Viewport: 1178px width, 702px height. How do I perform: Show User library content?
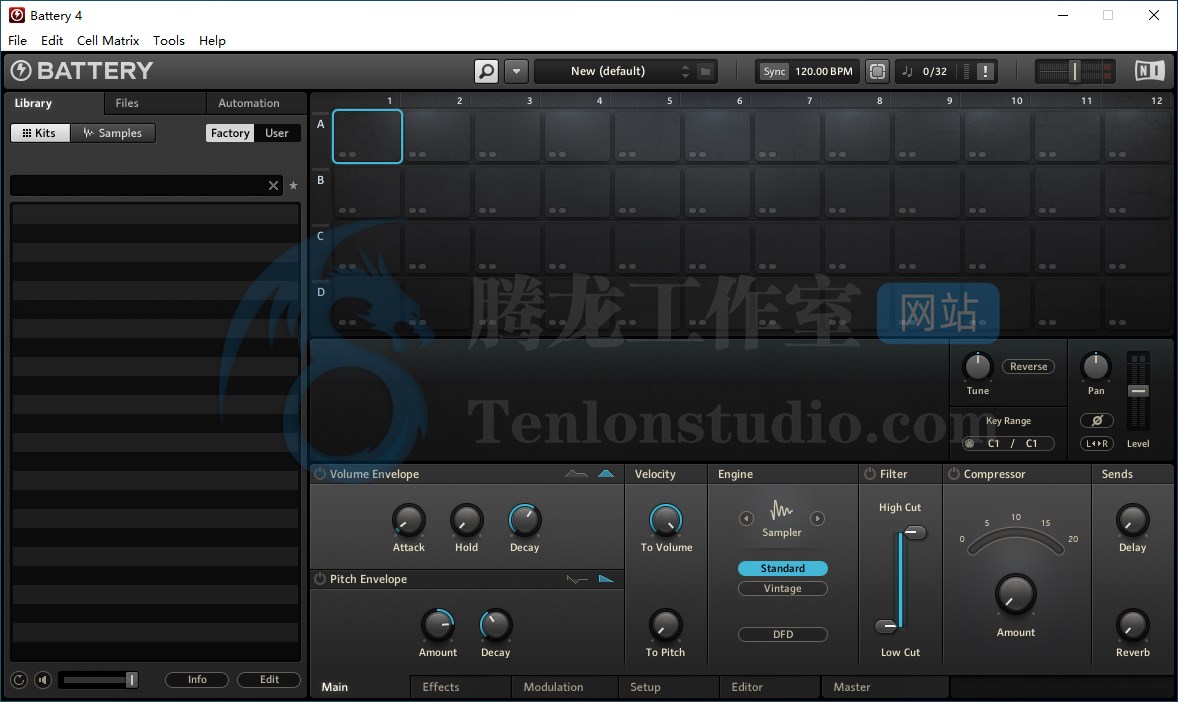tap(276, 133)
